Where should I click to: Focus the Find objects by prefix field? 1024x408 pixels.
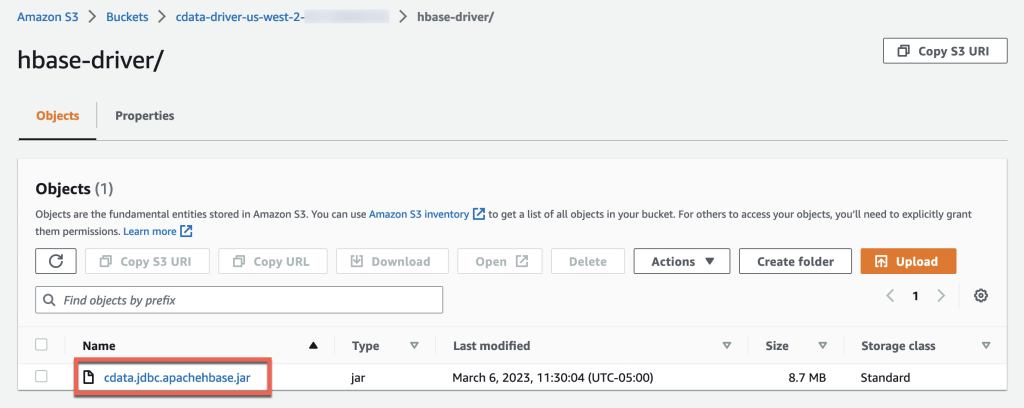tap(239, 300)
